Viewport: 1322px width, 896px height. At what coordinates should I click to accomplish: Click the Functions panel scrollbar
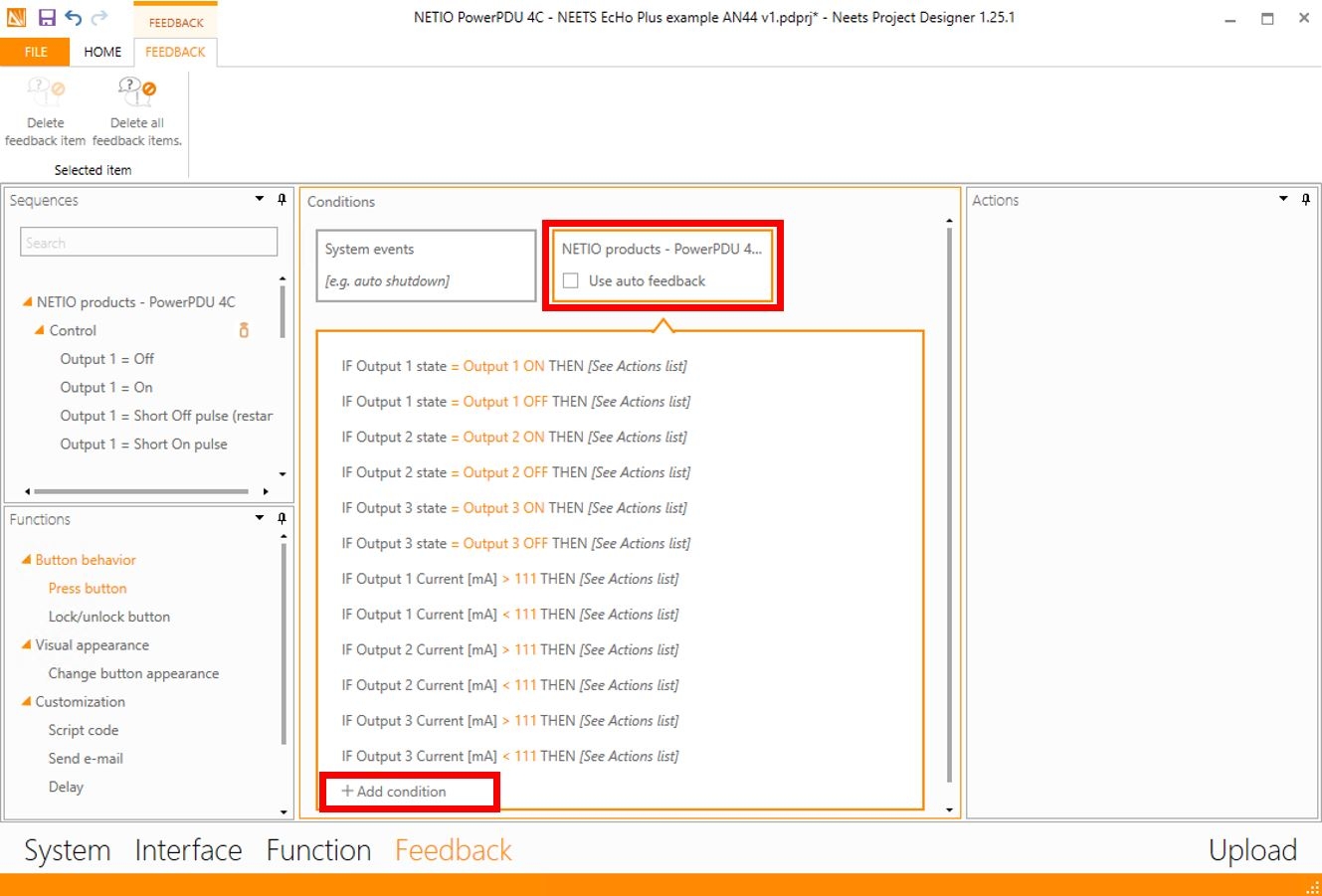click(283, 644)
